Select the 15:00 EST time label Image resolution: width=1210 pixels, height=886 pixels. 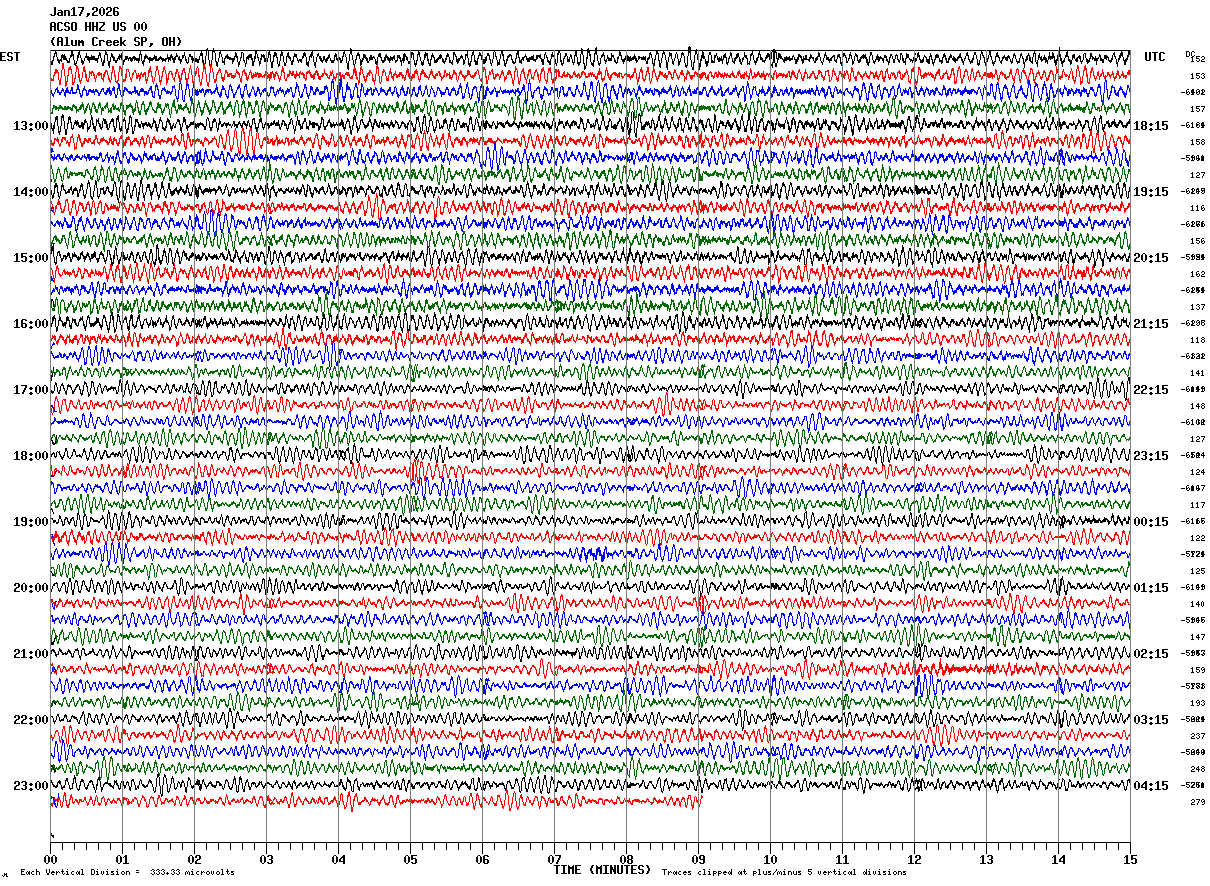click(30, 258)
